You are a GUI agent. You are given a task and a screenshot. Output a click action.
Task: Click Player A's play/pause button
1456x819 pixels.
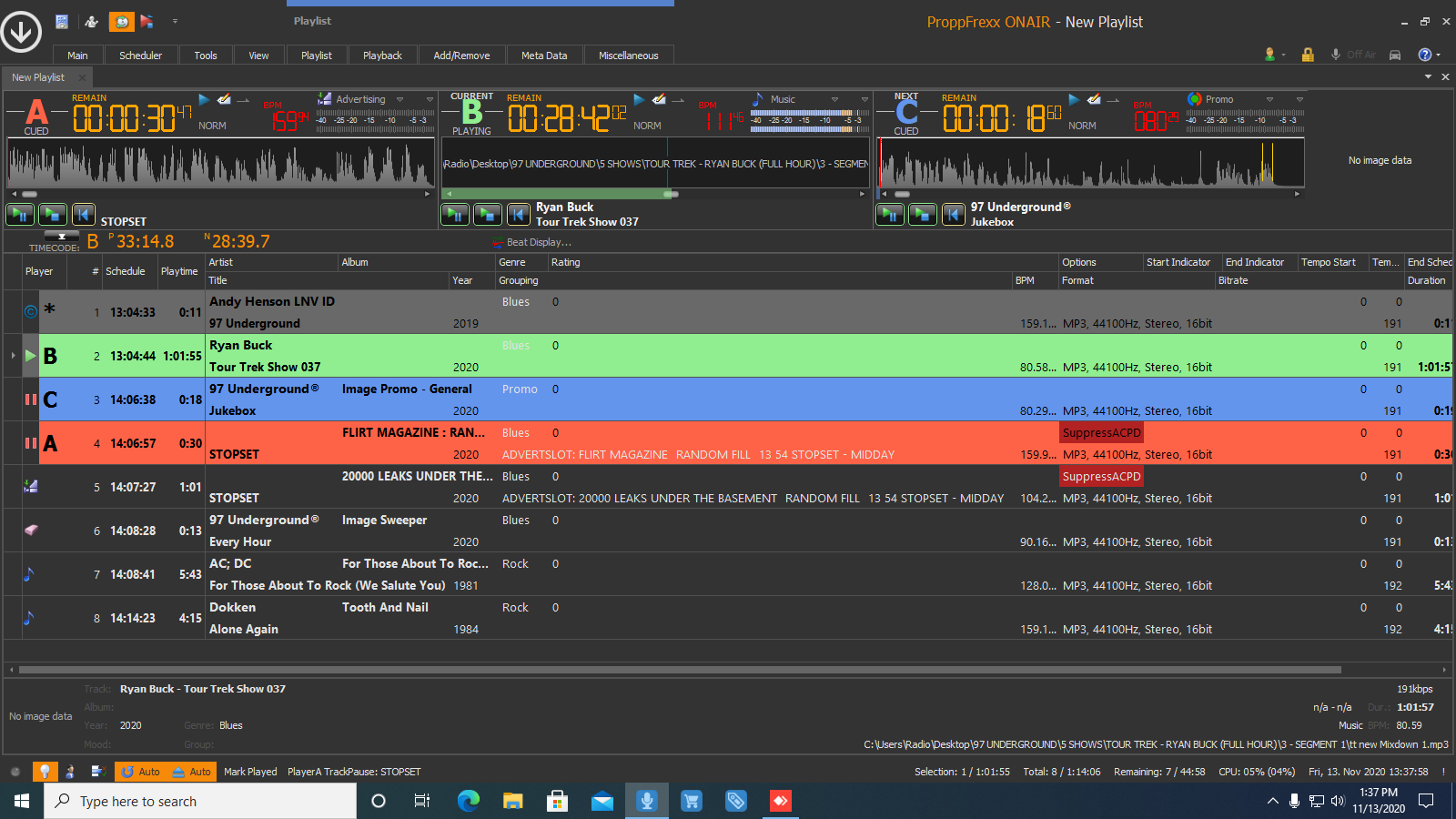click(20, 215)
